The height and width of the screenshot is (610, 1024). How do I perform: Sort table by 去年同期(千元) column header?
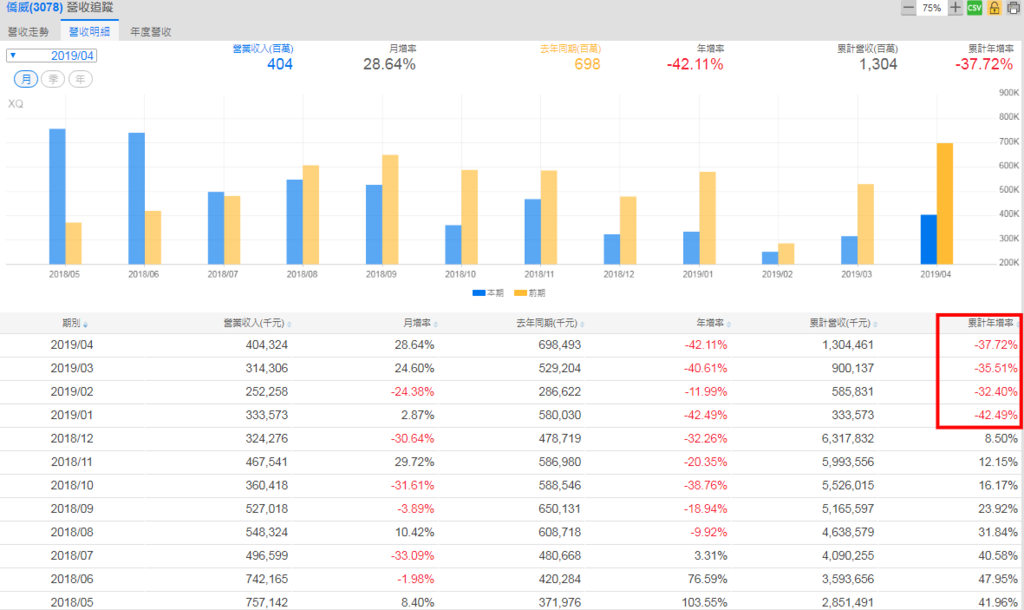[x=550, y=323]
